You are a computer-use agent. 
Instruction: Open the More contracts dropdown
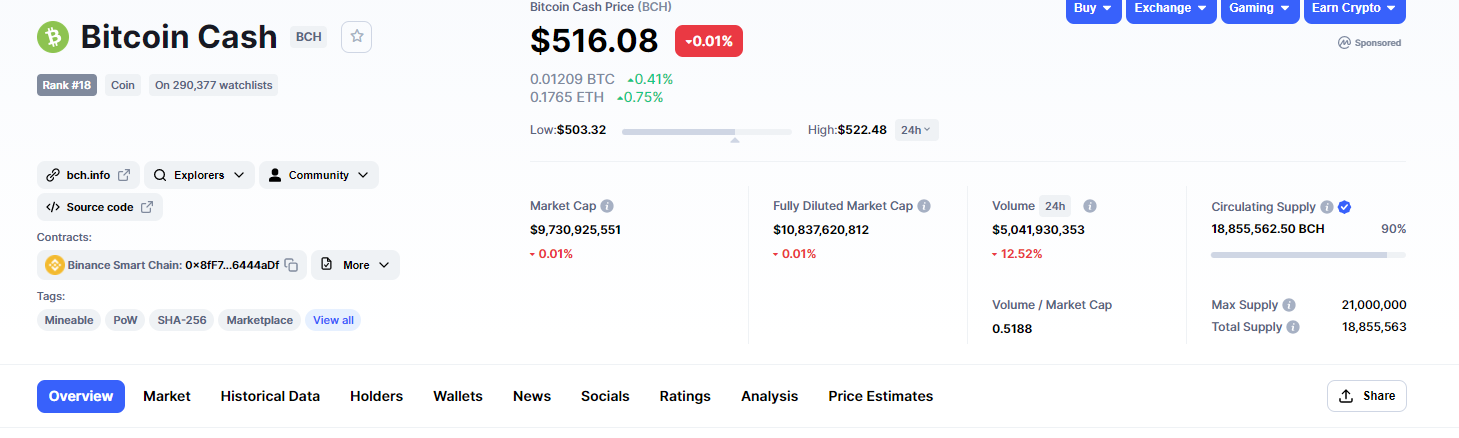(355, 265)
